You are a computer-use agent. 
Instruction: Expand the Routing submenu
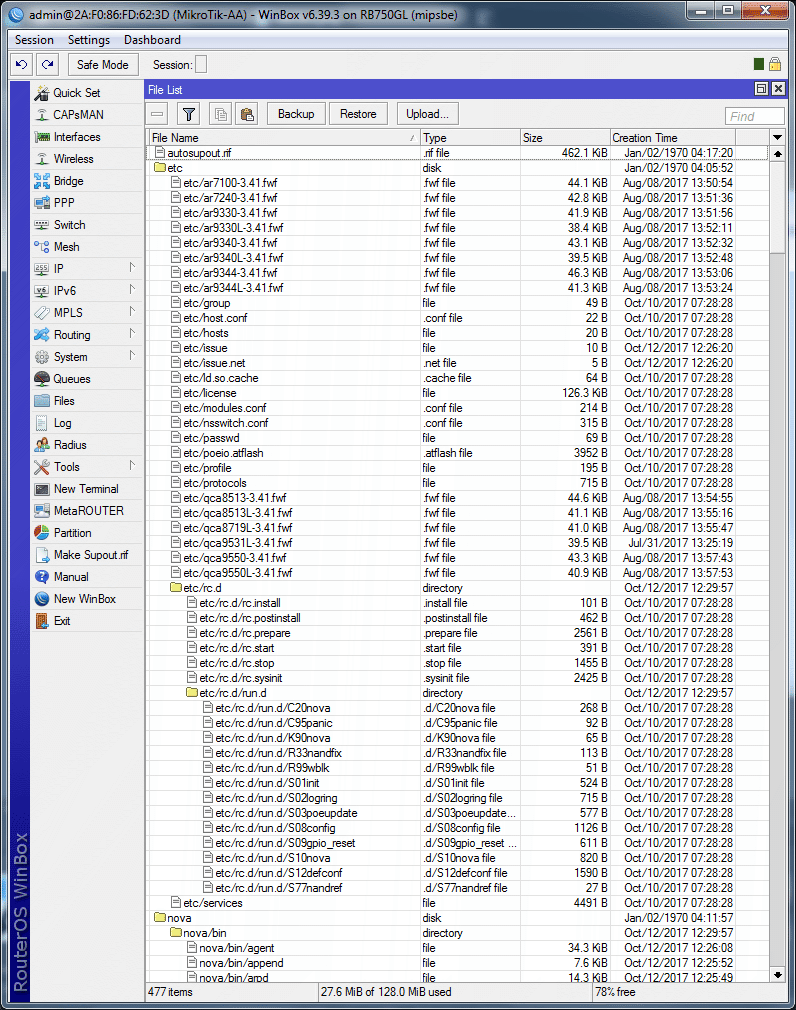(132, 334)
